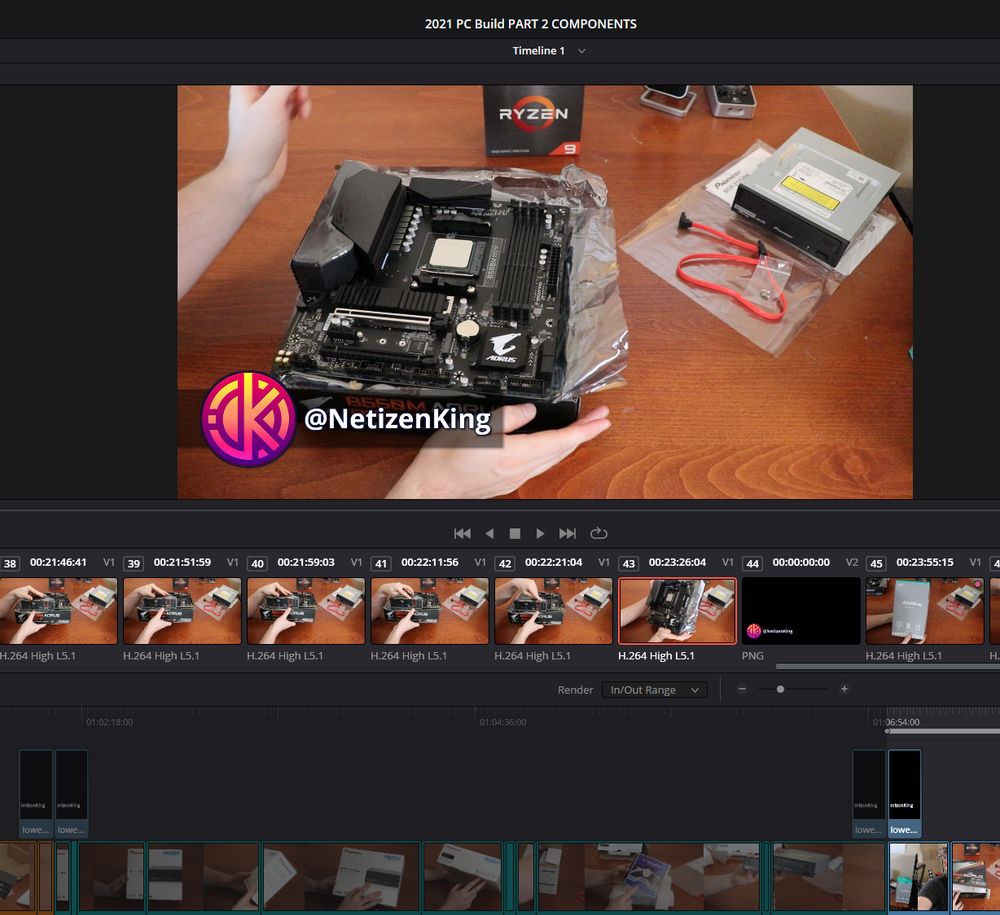Jump to the first frame
The image size is (1000, 915).
point(462,533)
